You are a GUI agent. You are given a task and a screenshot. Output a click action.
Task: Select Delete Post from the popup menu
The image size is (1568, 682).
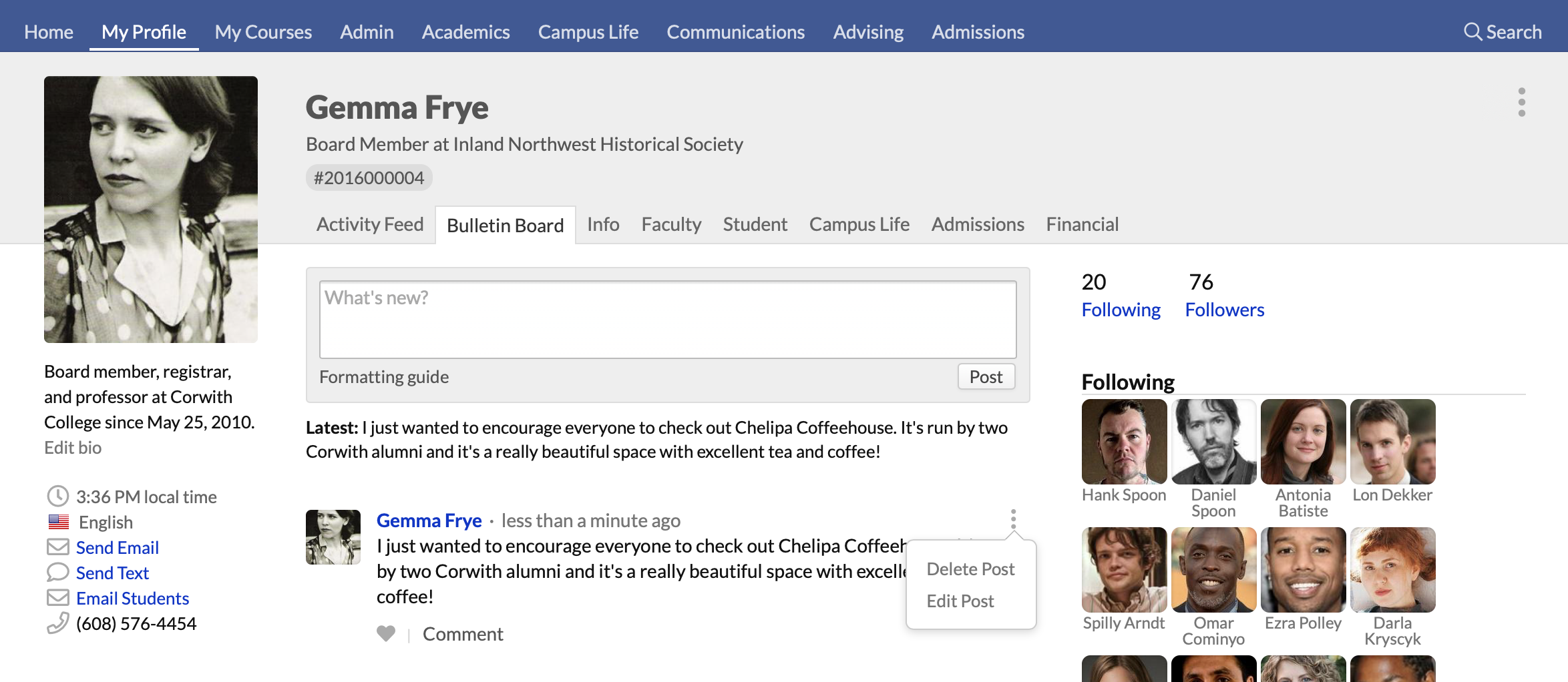pyautogui.click(x=970, y=569)
